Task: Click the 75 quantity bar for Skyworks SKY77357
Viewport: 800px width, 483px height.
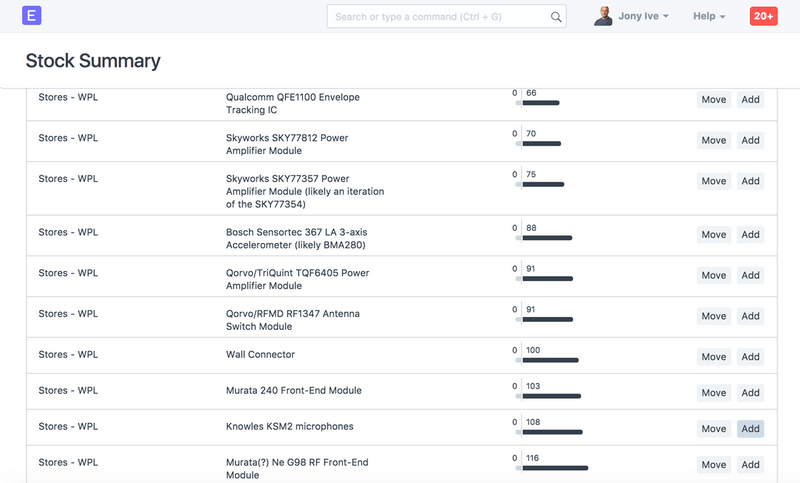Action: tap(543, 184)
